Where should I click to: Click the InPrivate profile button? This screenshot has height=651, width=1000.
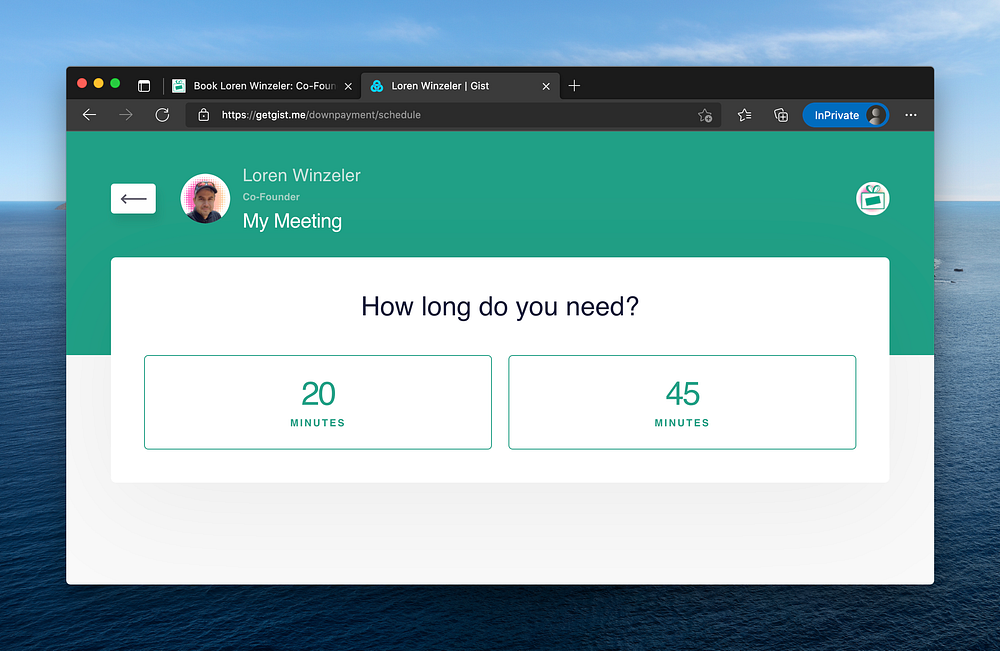pos(845,115)
